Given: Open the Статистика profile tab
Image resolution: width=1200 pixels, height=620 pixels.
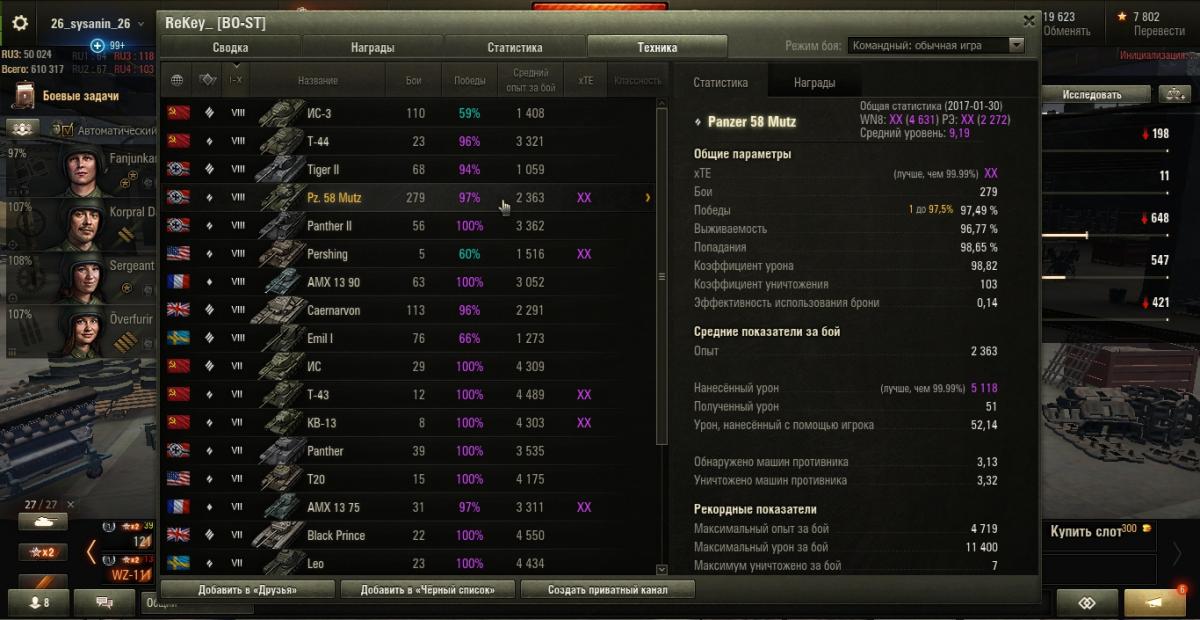Looking at the screenshot, I should pos(515,47).
